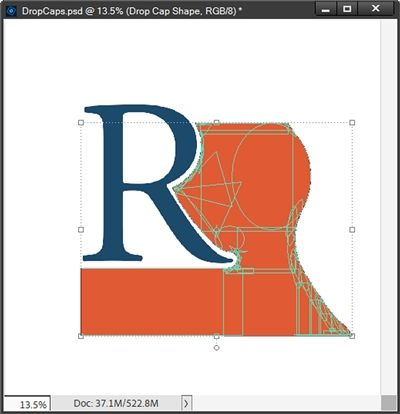Image resolution: width=400 pixels, height=414 pixels.
Task: Click the Doc: 37.1M/522.8M status text
Action: [x=116, y=403]
